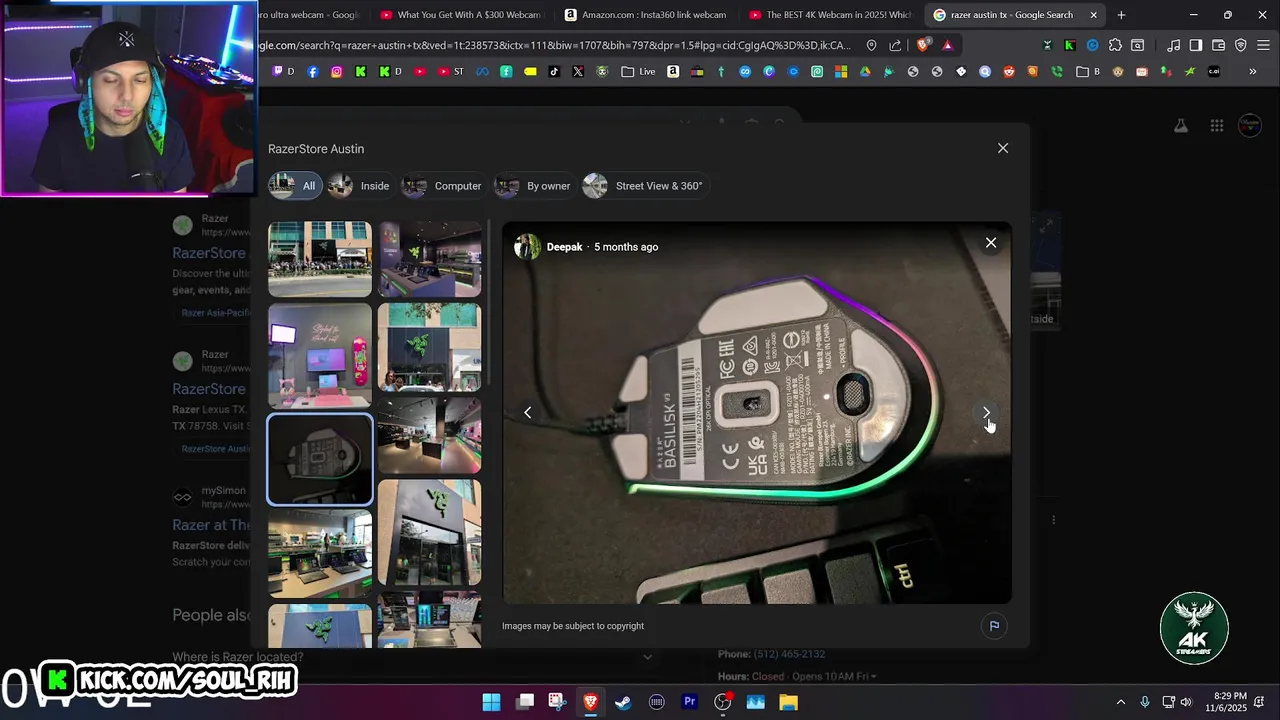This screenshot has height=720, width=1280.
Task: Open the selected mouse underside thumbnail
Action: point(320,459)
